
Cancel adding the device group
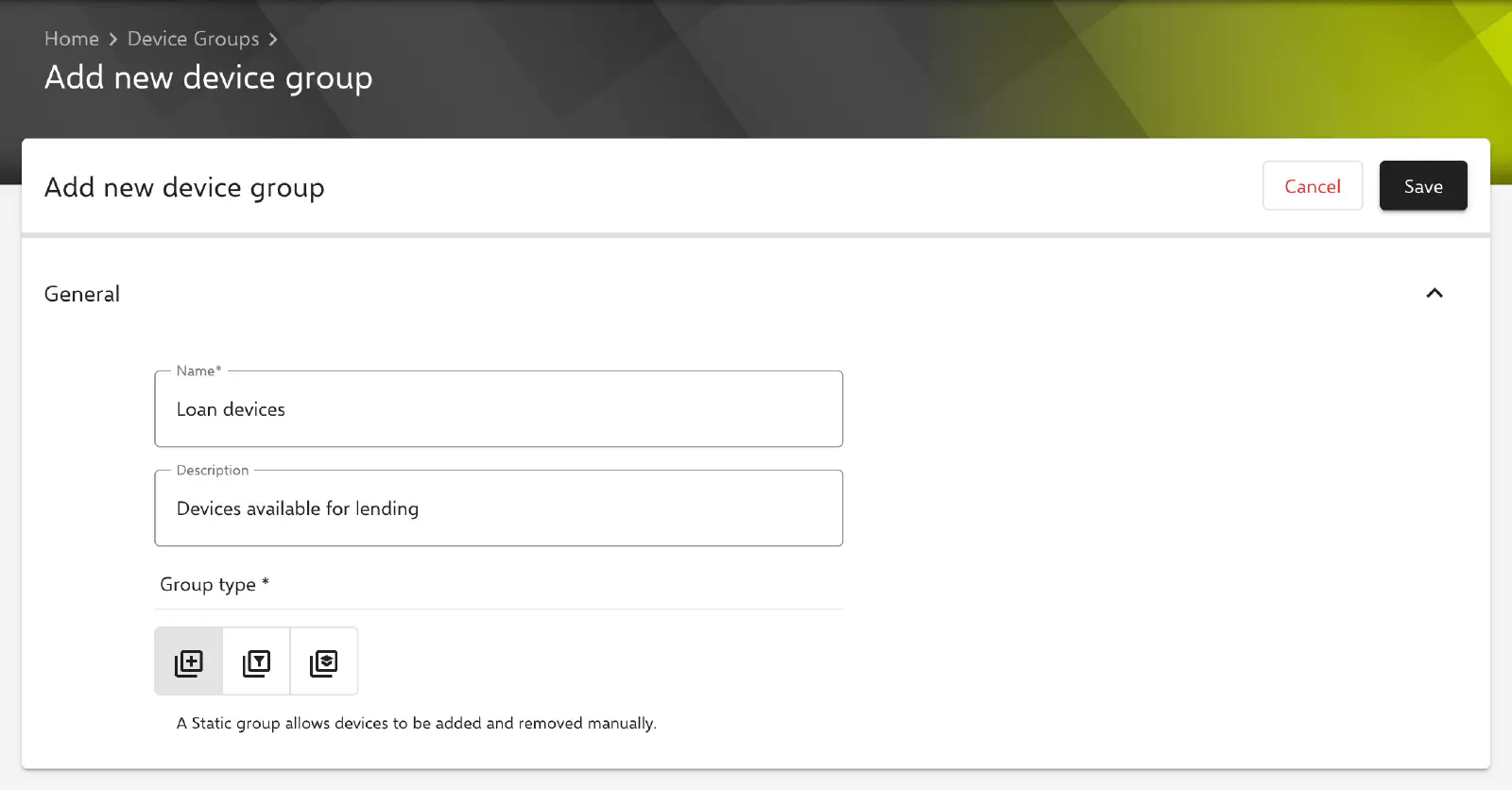point(1313,186)
